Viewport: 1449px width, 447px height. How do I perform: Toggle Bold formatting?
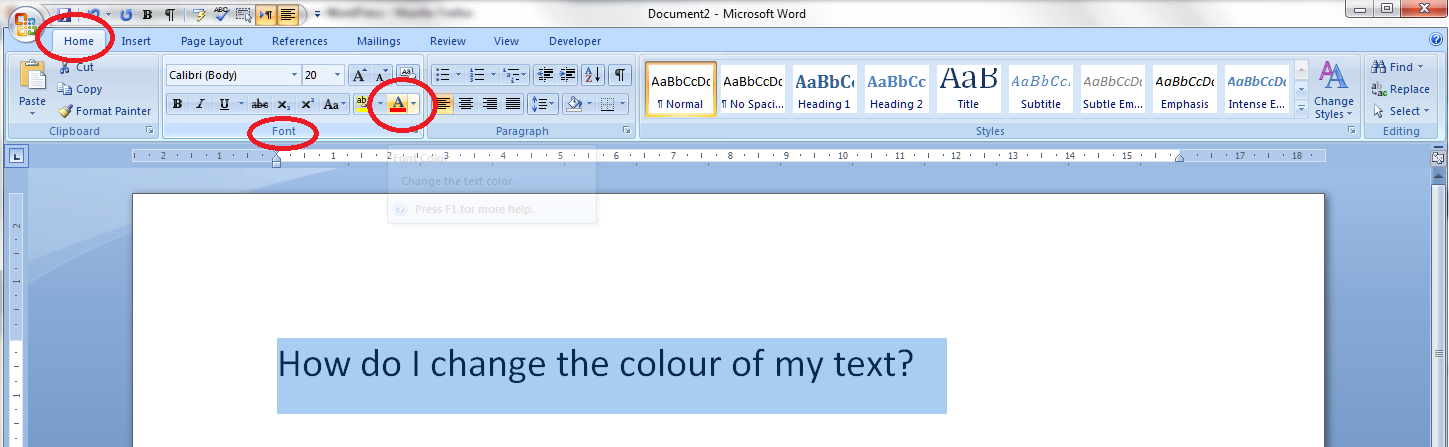(177, 104)
